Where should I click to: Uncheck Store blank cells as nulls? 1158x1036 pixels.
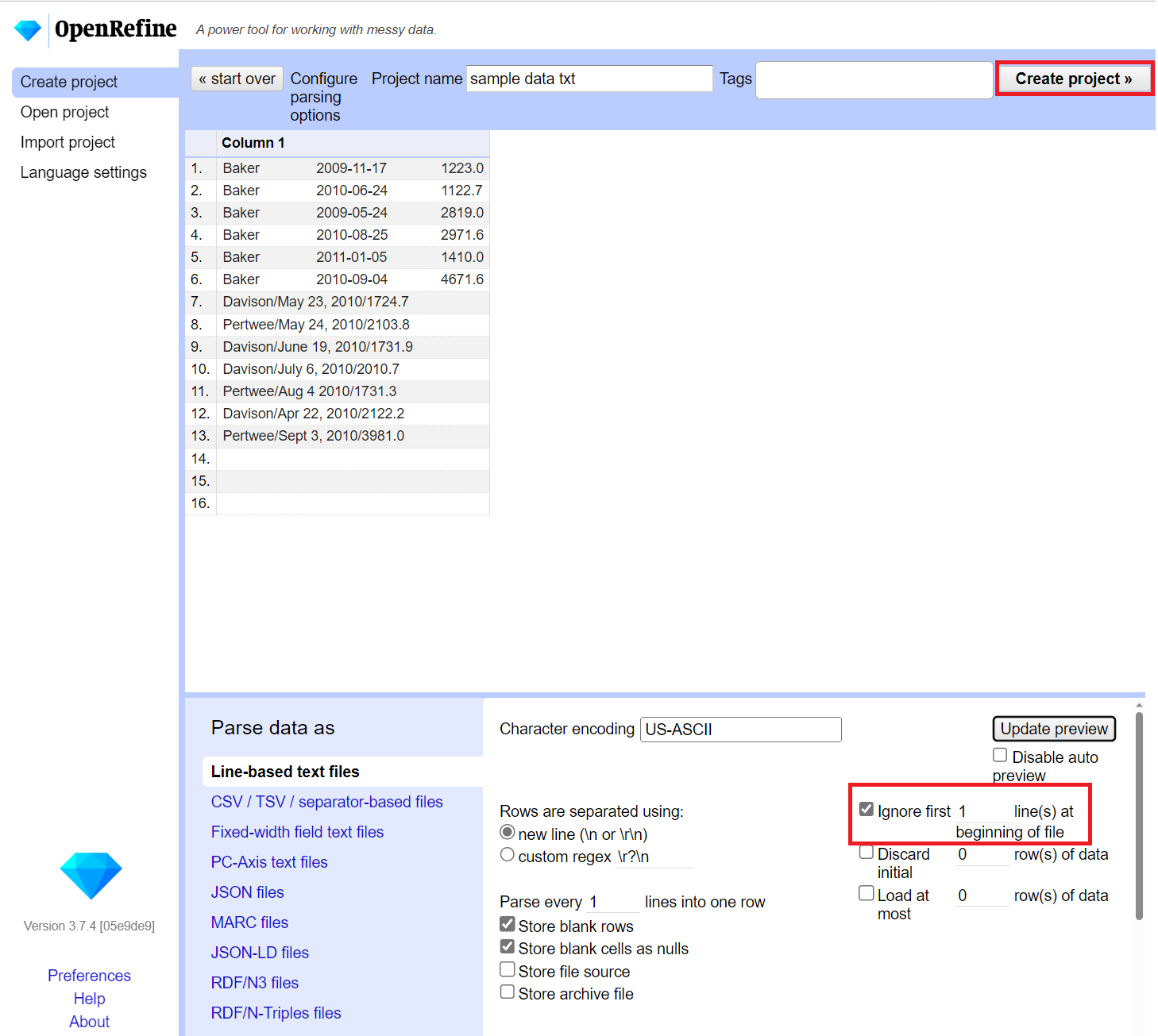[508, 947]
